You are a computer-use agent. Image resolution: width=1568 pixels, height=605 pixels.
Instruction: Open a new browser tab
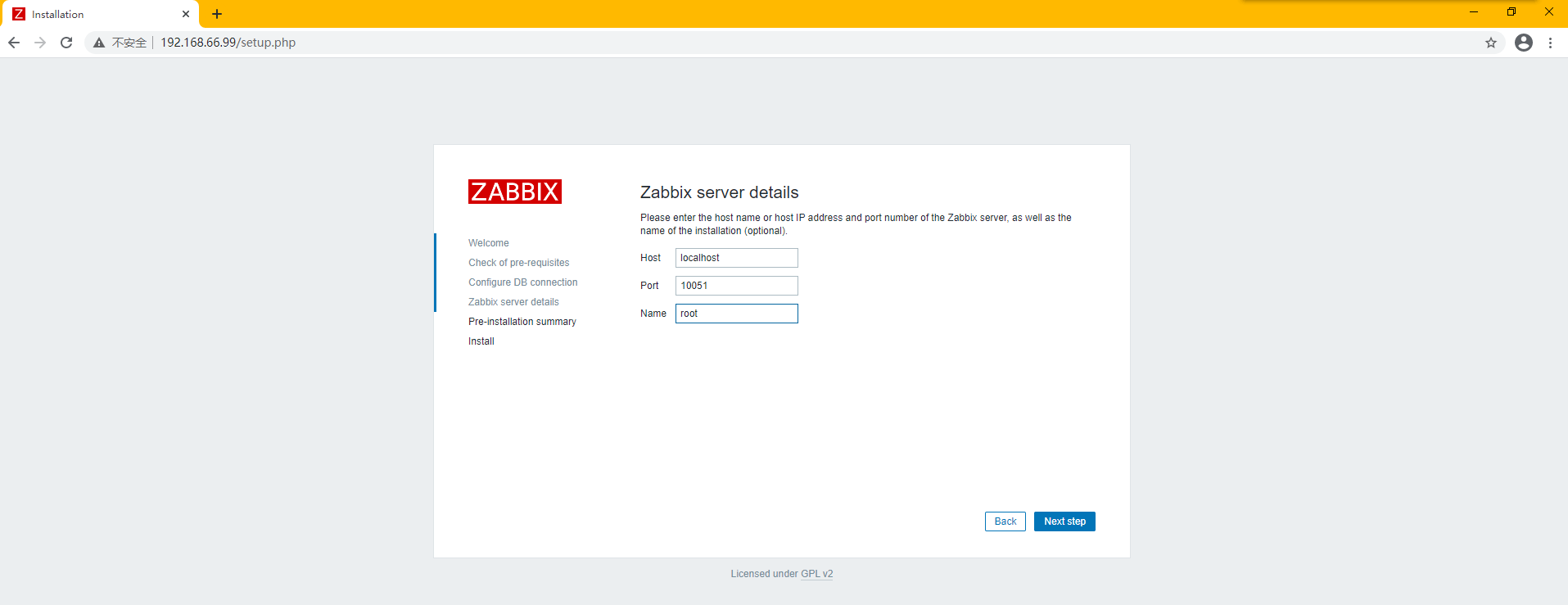(217, 14)
